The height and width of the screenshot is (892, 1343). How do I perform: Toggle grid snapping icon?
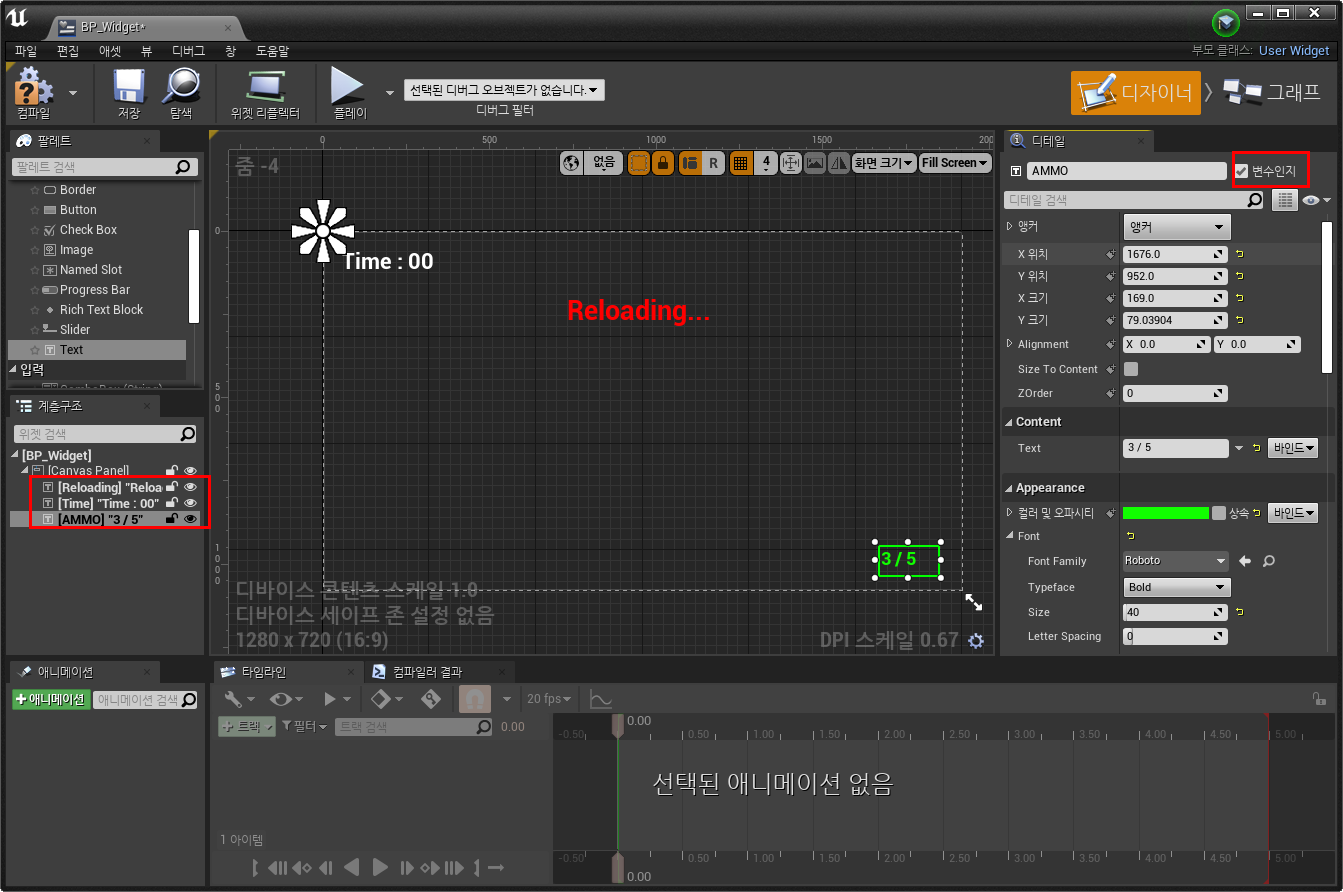coord(741,163)
